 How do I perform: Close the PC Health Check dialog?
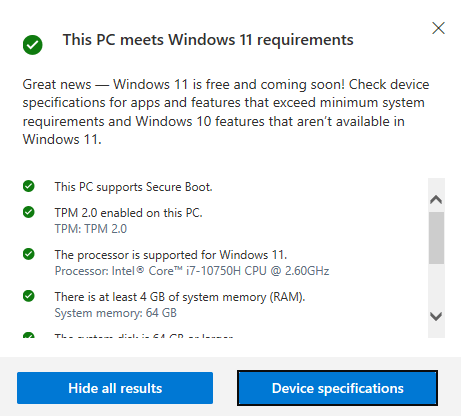pos(438,28)
